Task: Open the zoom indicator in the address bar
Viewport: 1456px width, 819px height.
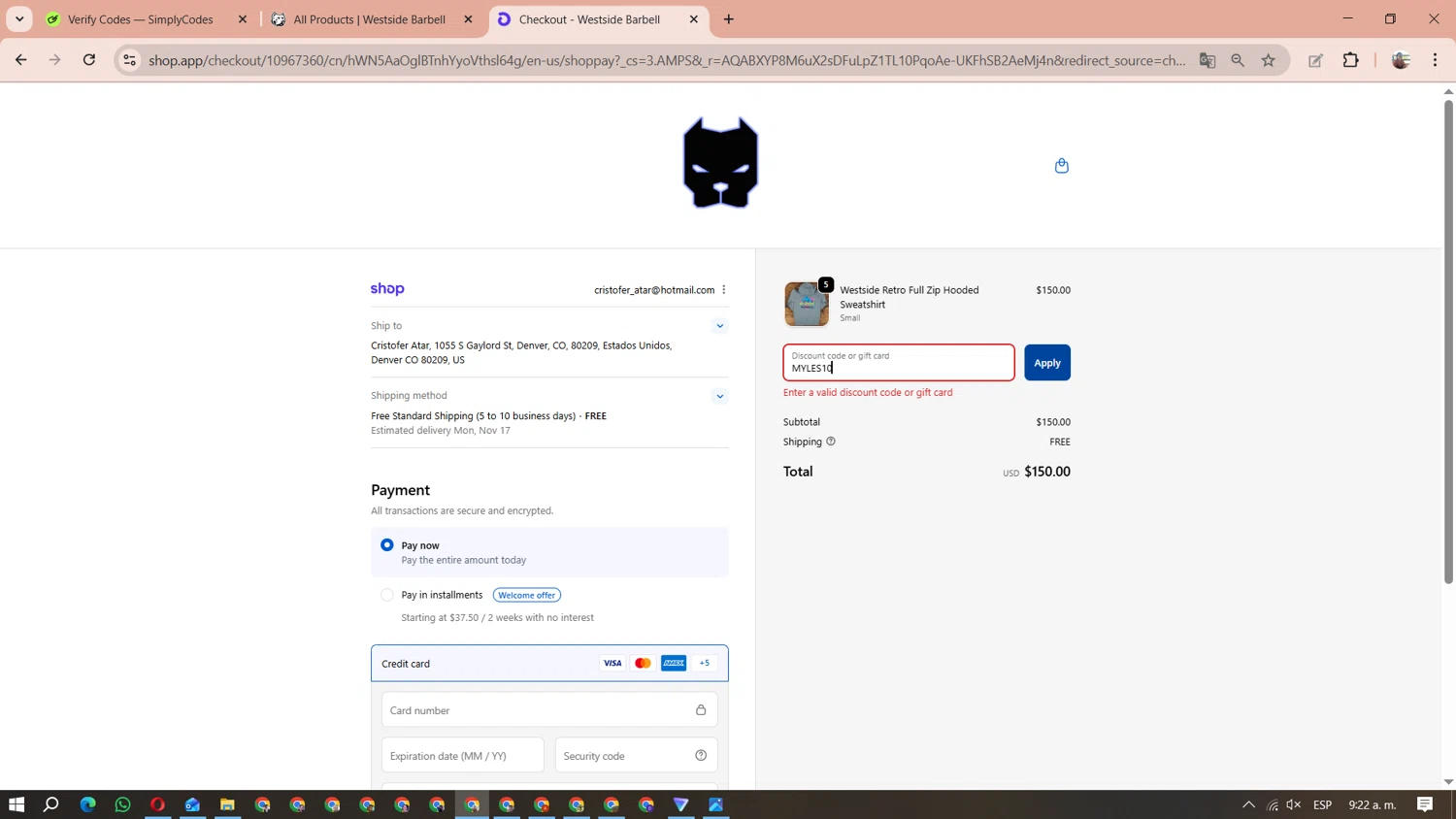Action: pos(1238,60)
